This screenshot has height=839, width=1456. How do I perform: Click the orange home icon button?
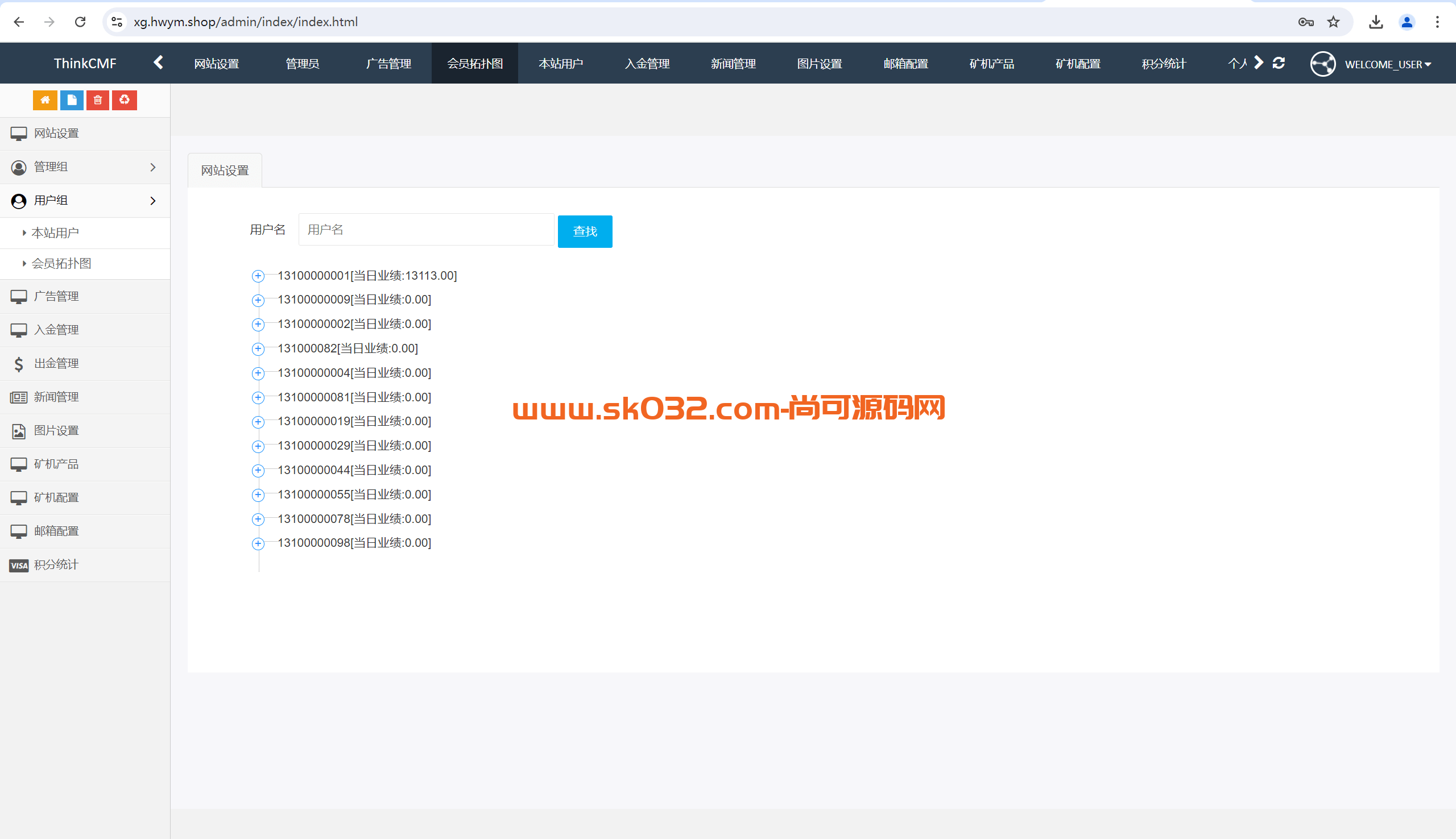pyautogui.click(x=45, y=100)
